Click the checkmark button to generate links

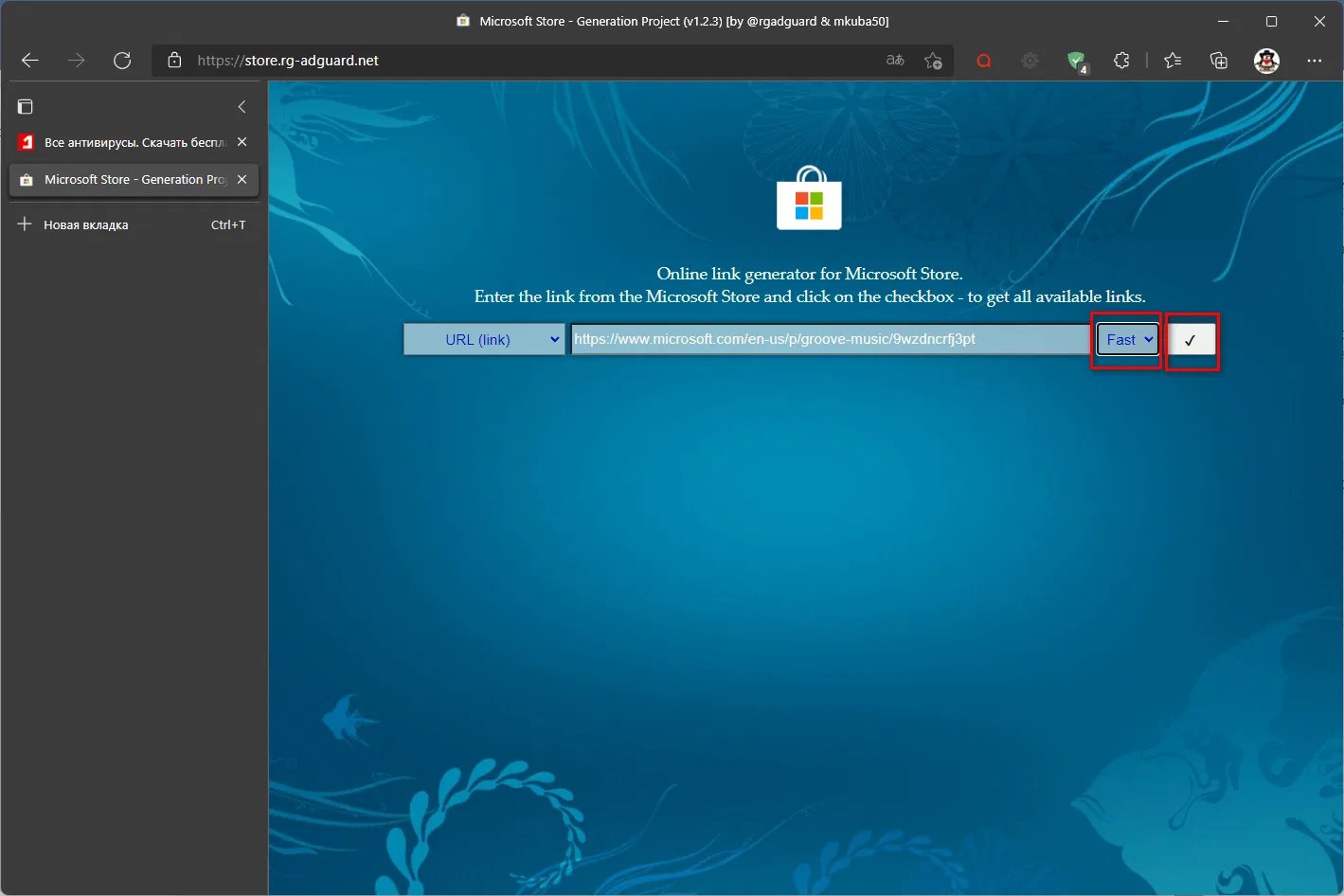coord(1191,340)
